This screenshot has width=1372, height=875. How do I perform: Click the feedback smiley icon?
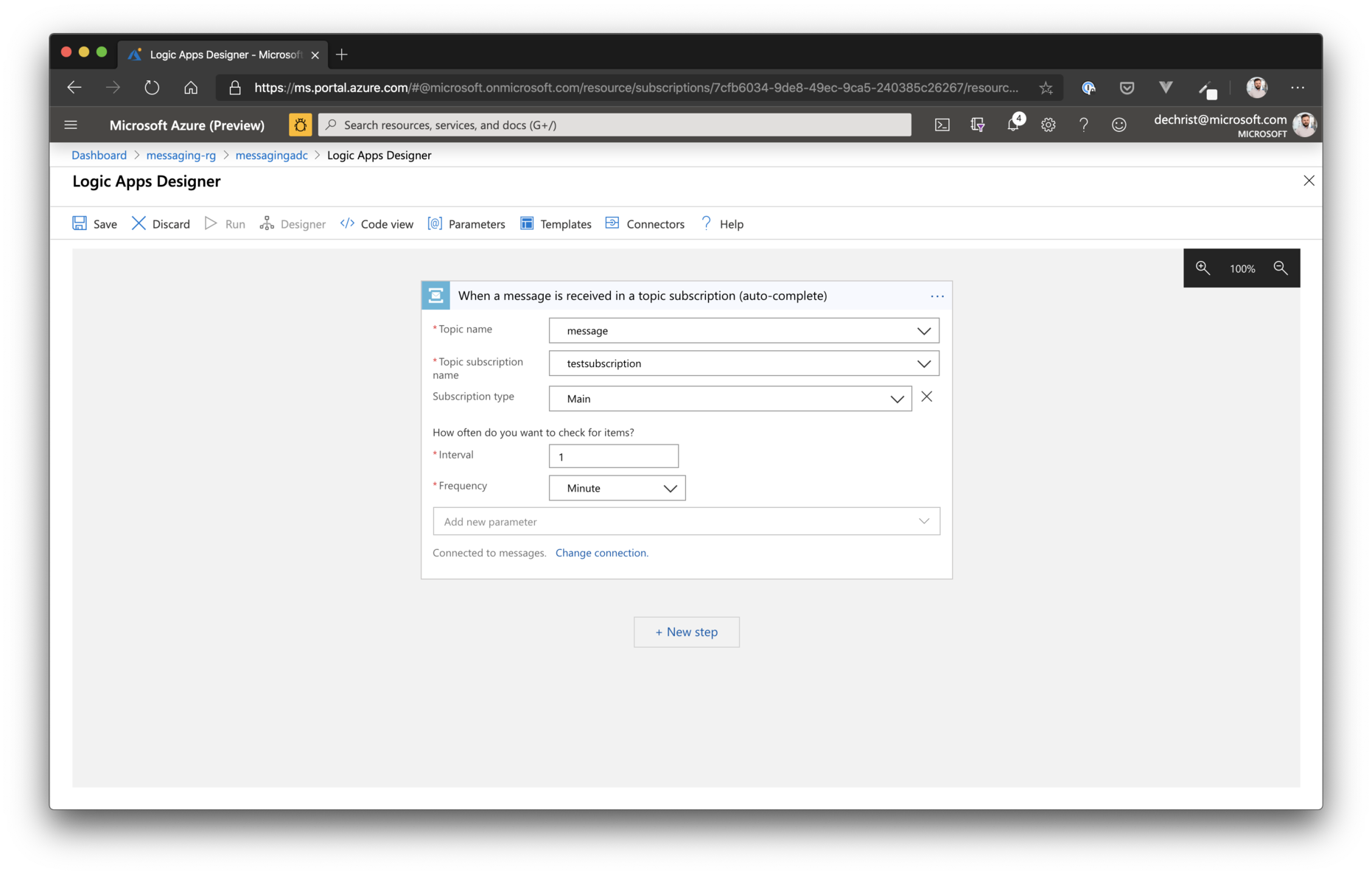(1119, 125)
